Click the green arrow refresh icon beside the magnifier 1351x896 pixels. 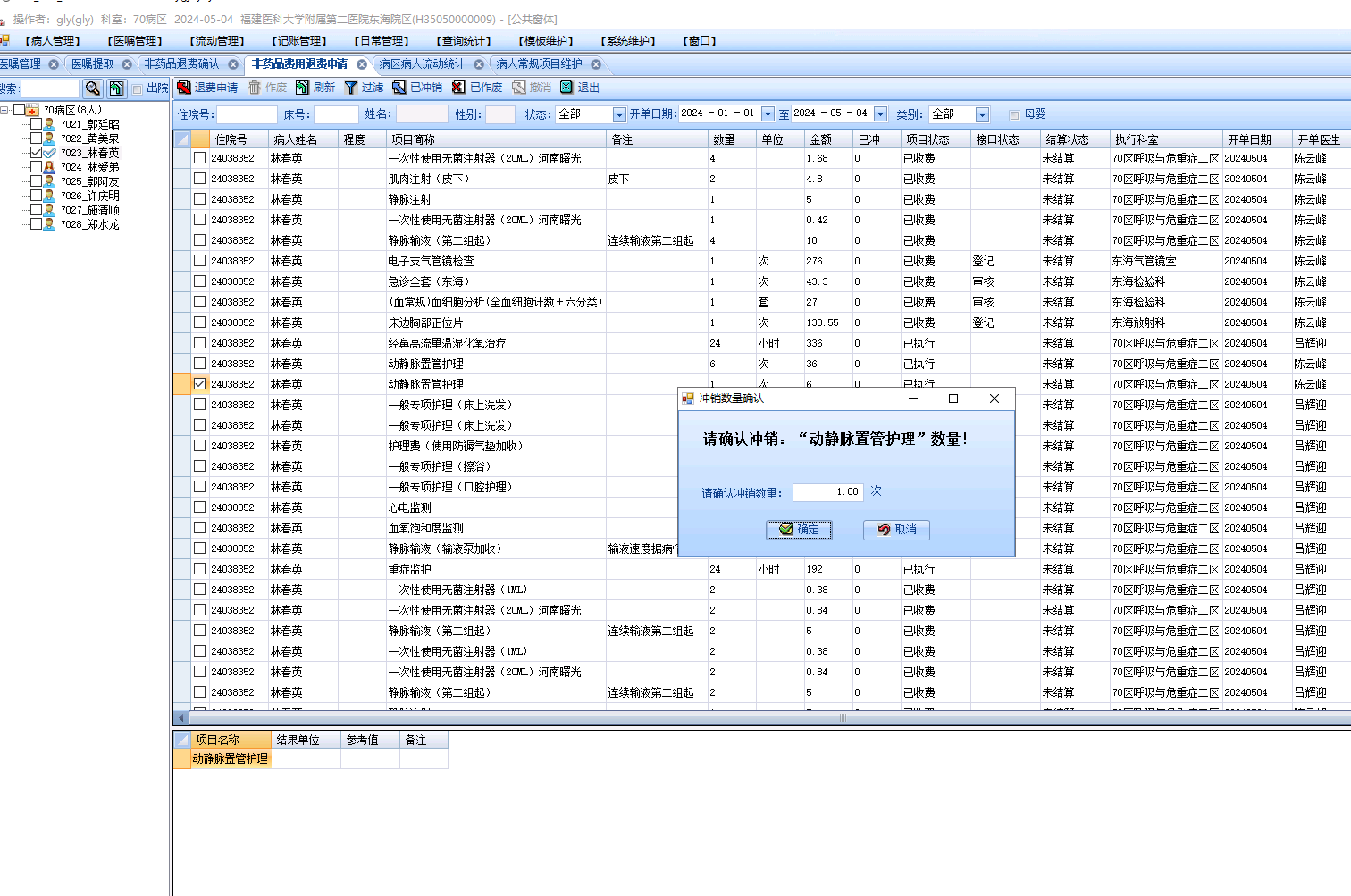[117, 88]
